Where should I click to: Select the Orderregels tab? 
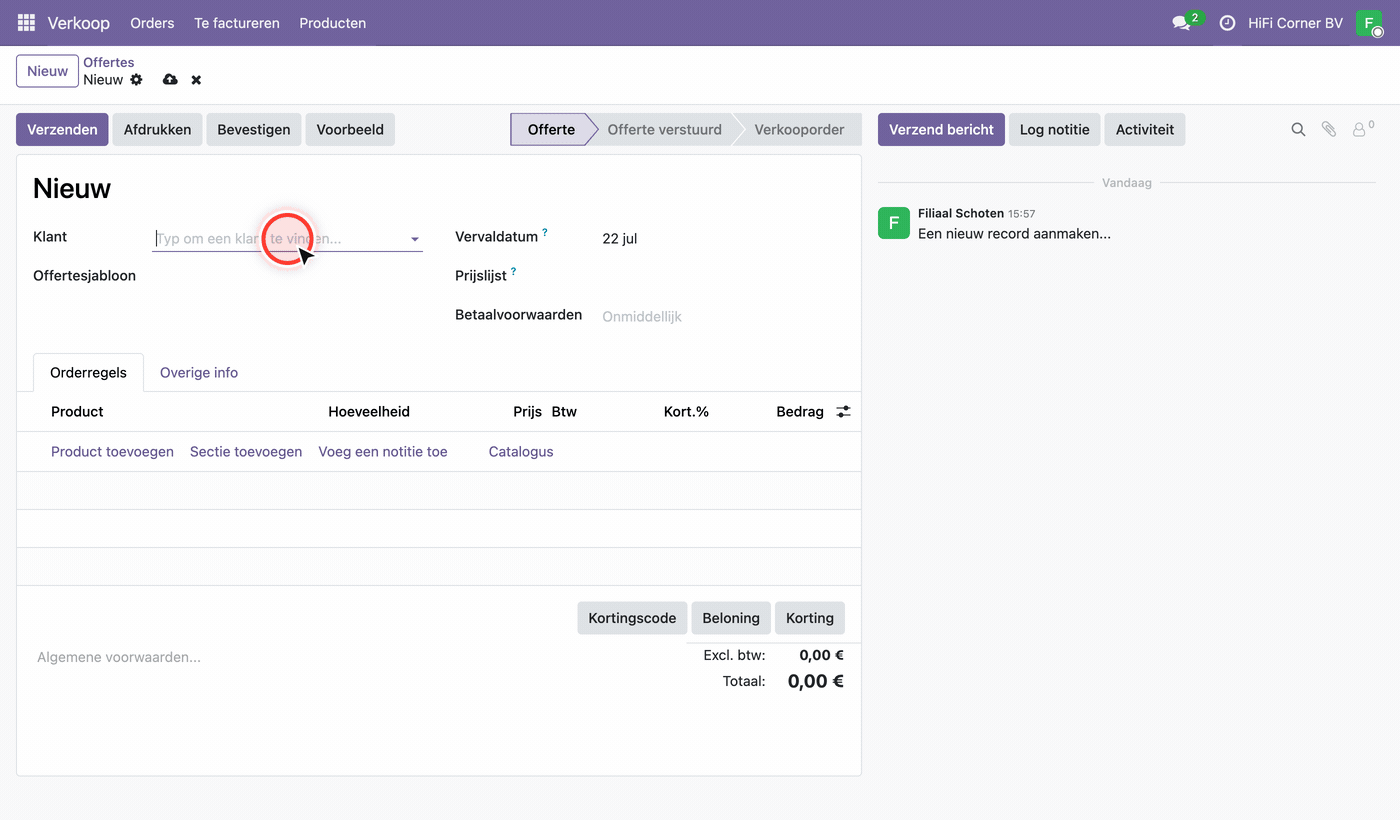point(88,372)
